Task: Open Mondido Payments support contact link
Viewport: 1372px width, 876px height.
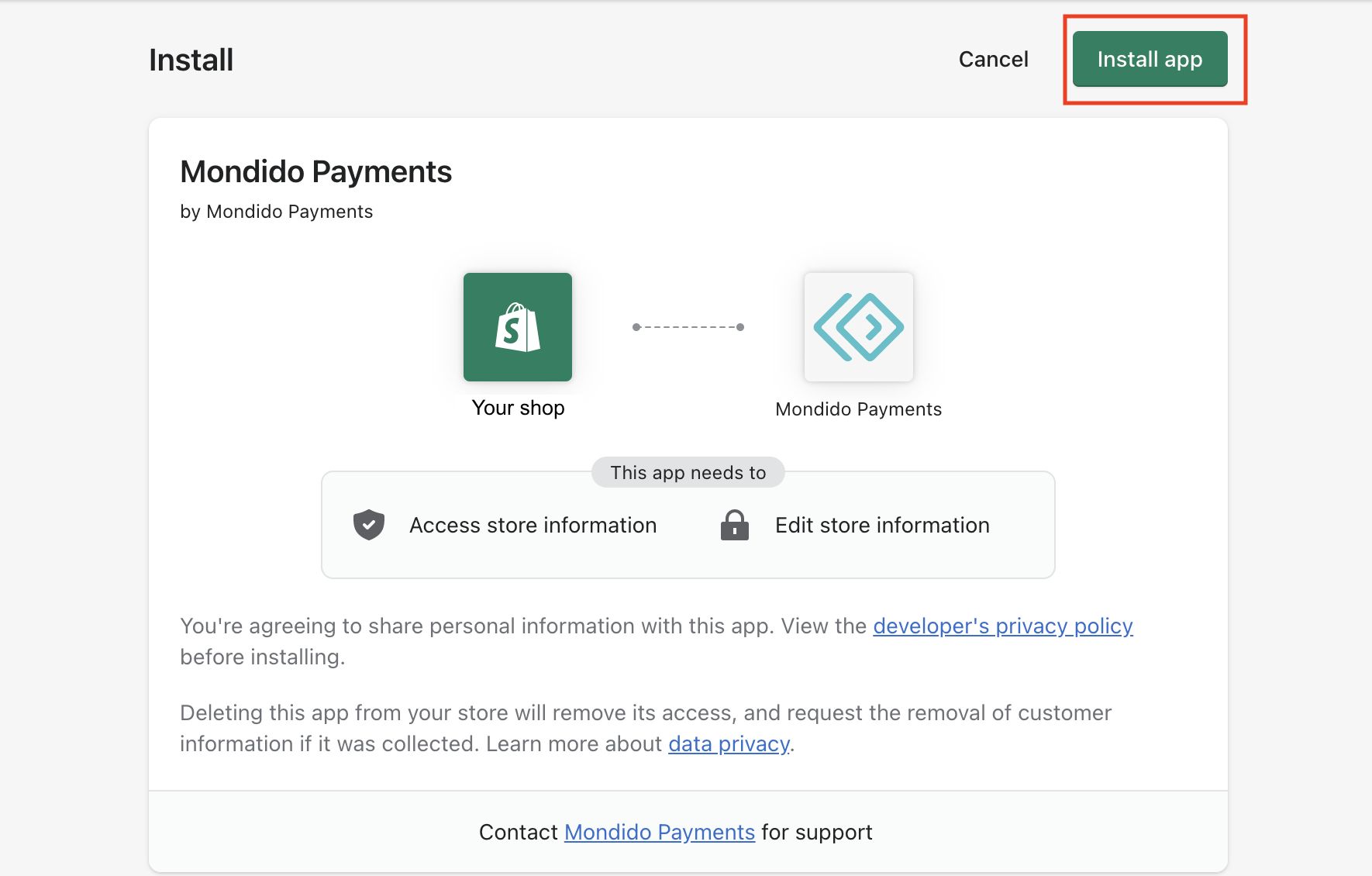Action: [660, 832]
